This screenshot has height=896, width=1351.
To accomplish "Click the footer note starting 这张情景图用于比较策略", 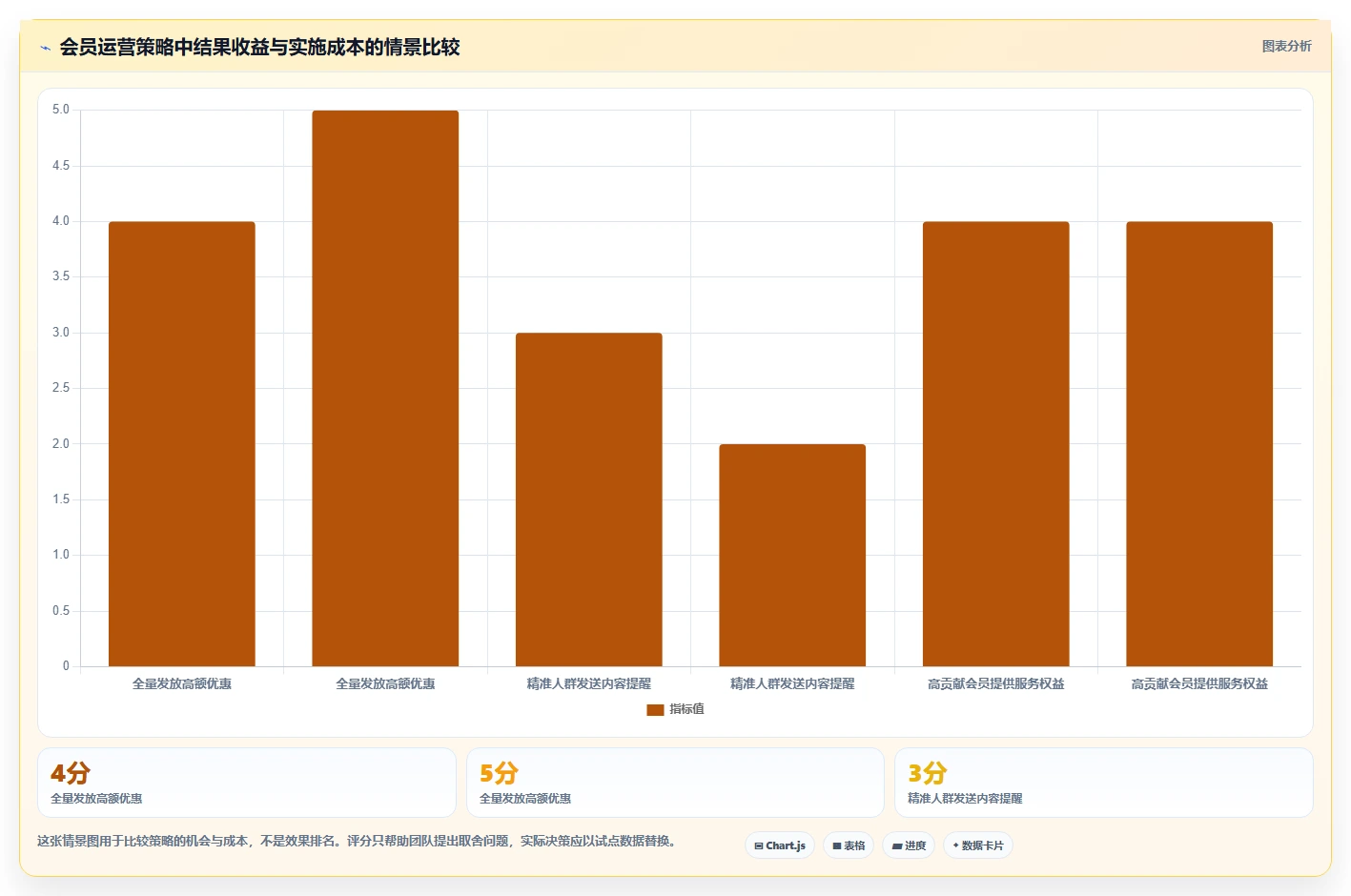I will coord(357,841).
